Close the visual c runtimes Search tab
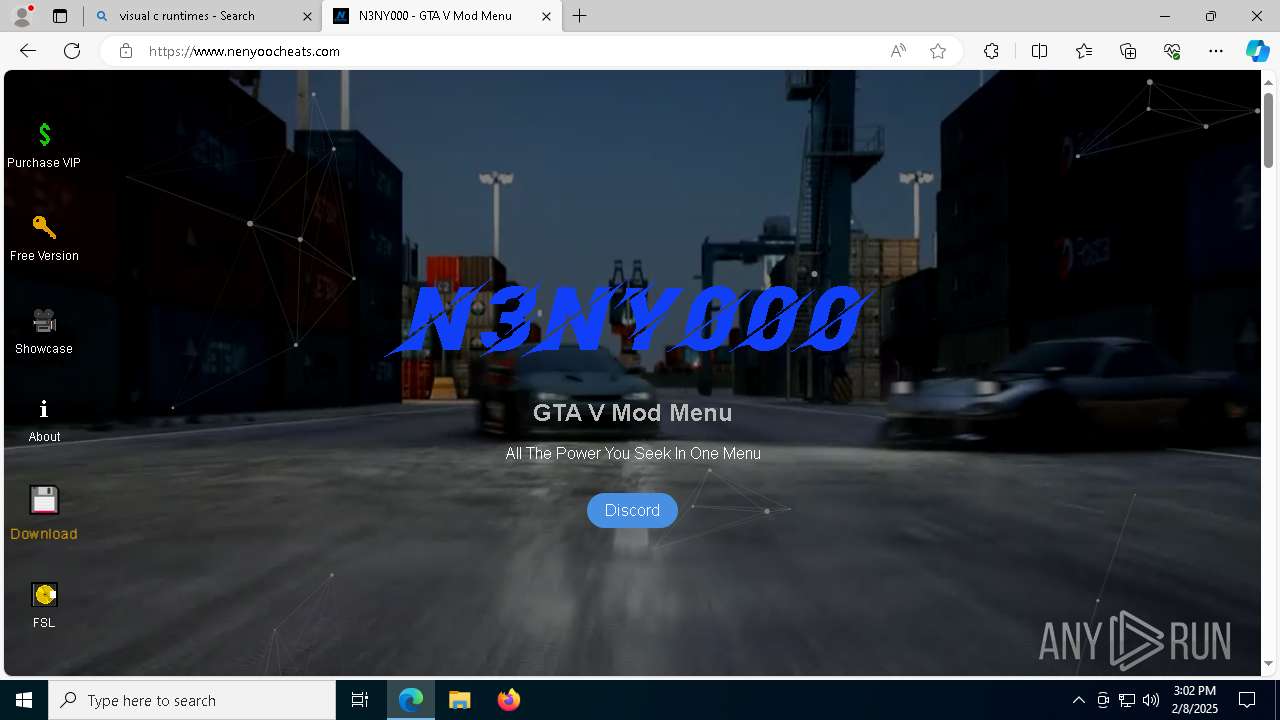The height and width of the screenshot is (720, 1280). coord(307,16)
